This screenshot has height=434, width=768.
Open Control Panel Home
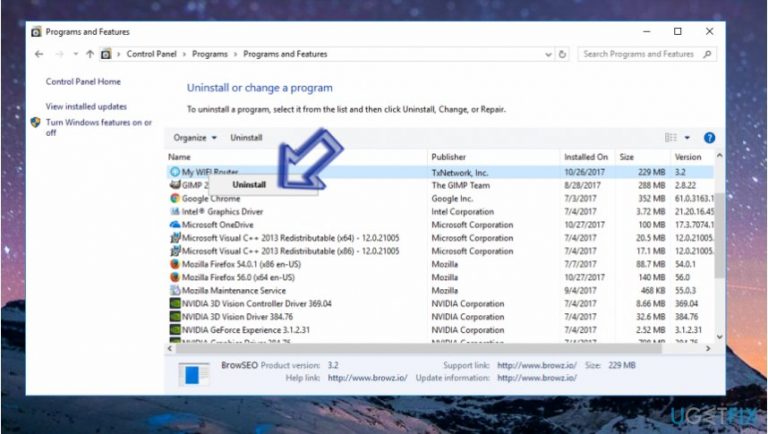[83, 82]
